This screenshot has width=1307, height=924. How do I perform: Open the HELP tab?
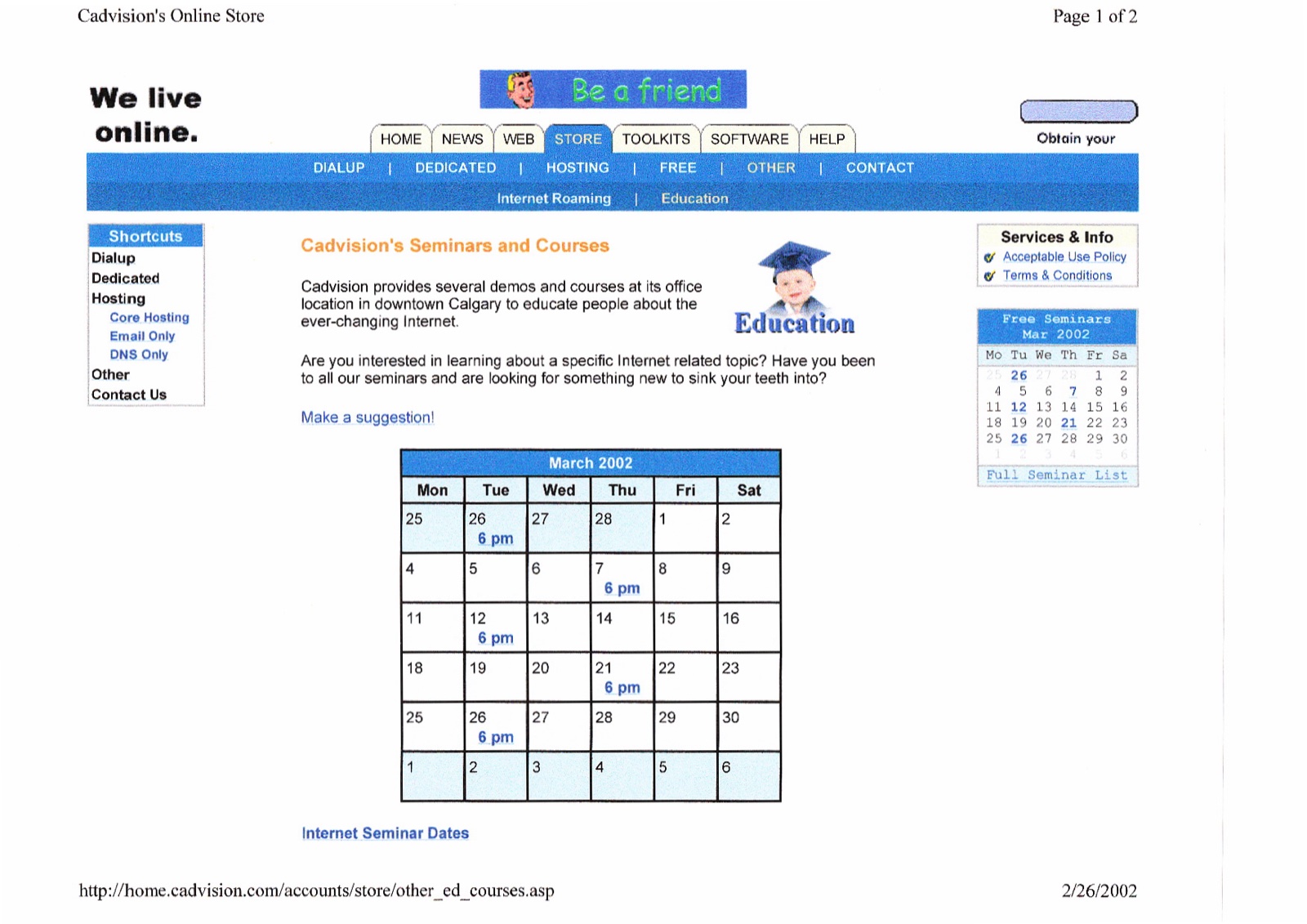tap(827, 139)
